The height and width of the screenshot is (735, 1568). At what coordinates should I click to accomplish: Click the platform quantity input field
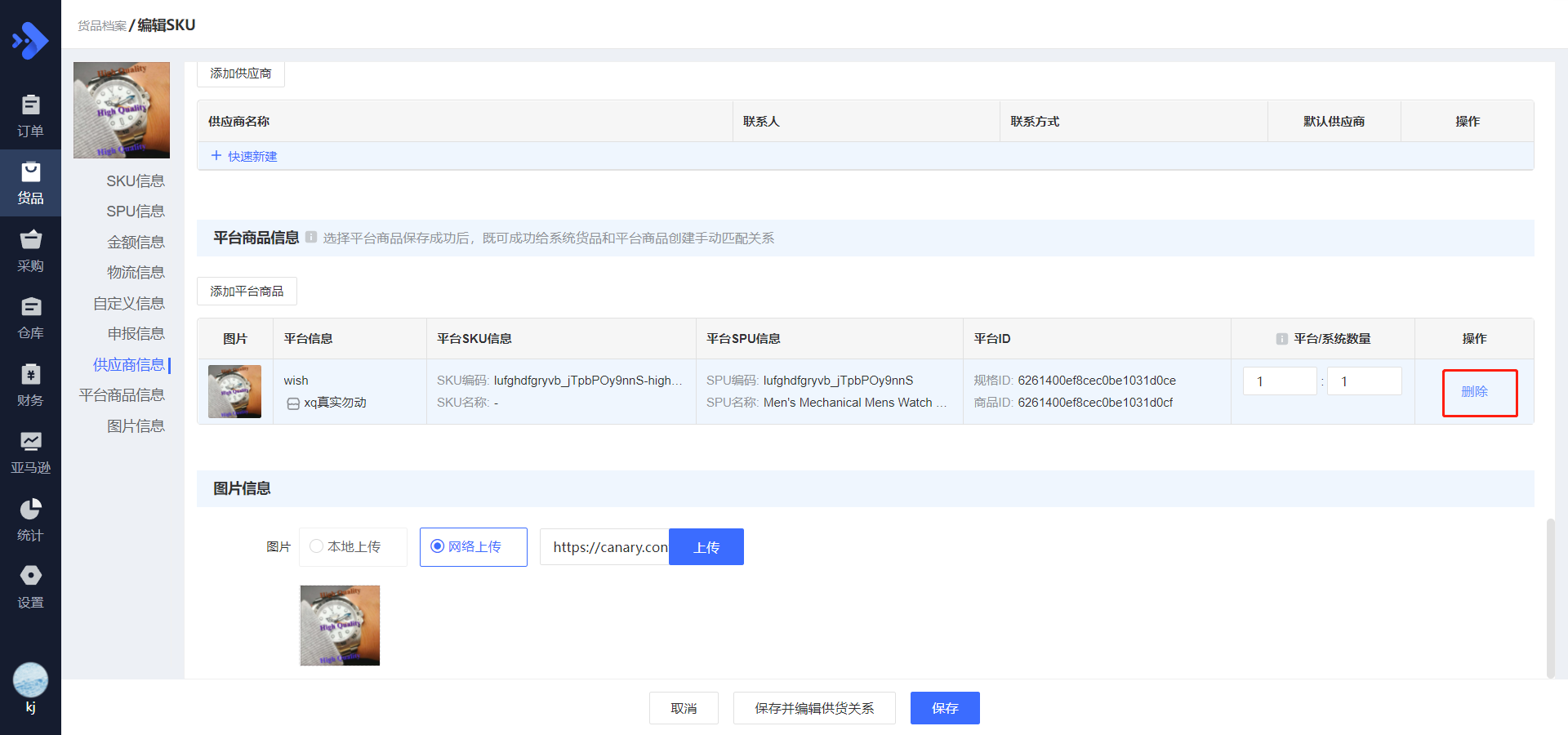point(1280,381)
